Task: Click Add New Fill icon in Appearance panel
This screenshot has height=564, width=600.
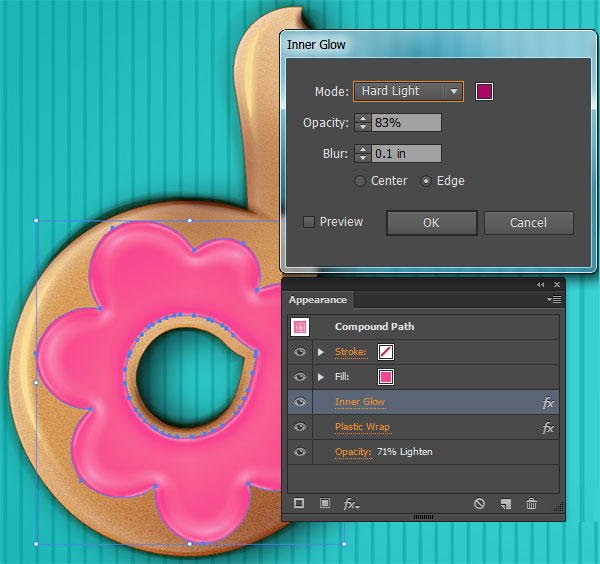Action: (325, 504)
